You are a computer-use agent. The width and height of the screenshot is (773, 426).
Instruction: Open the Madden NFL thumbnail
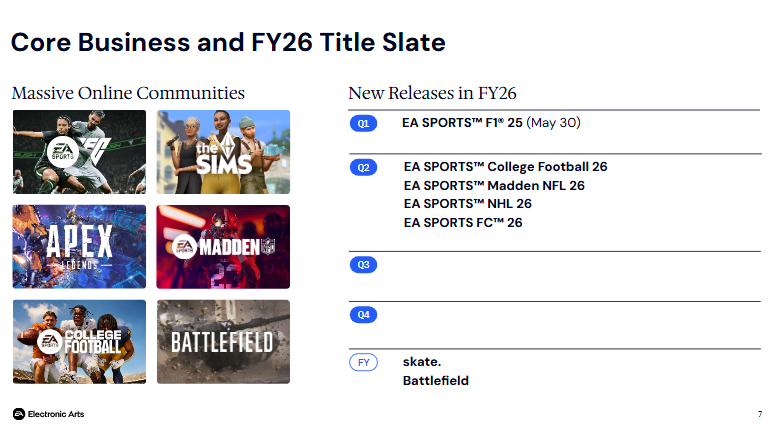point(223,247)
